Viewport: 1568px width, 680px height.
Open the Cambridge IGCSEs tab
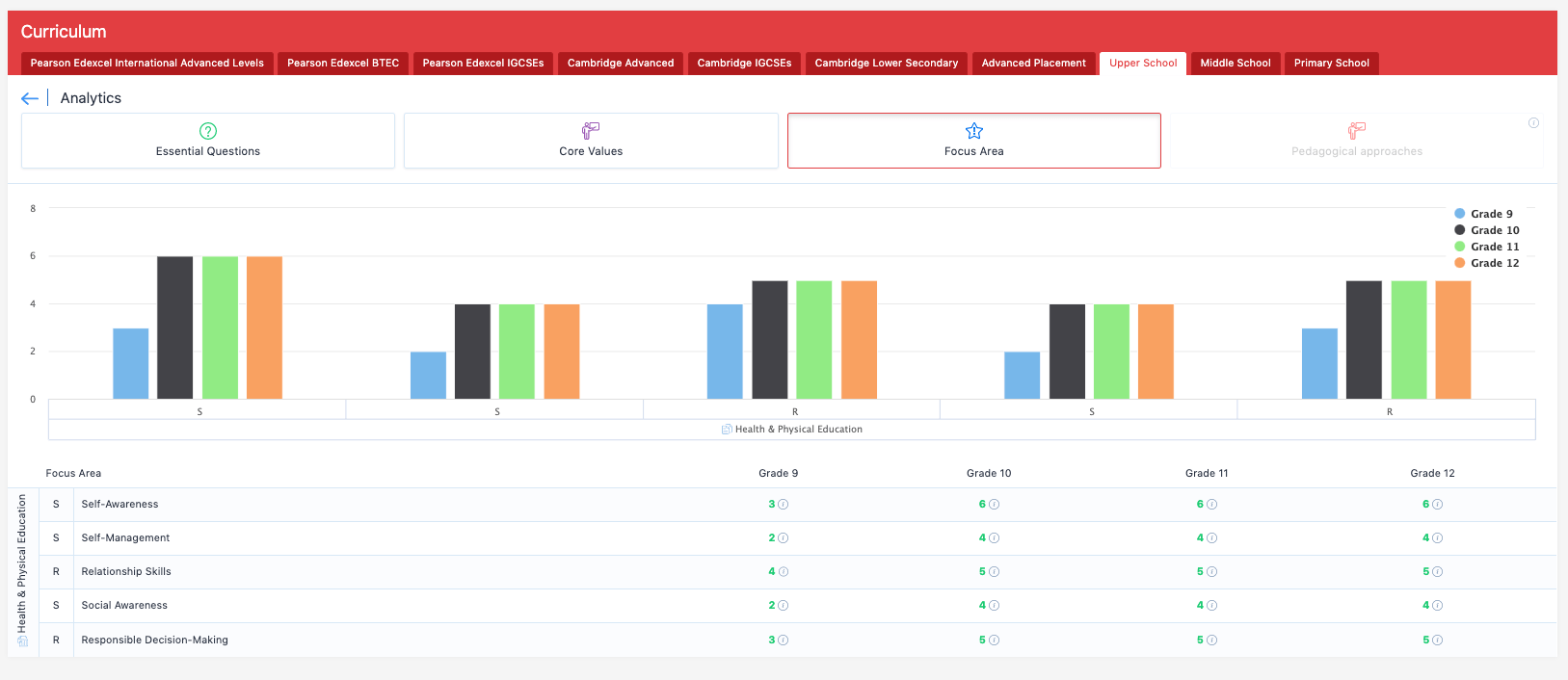tap(744, 64)
